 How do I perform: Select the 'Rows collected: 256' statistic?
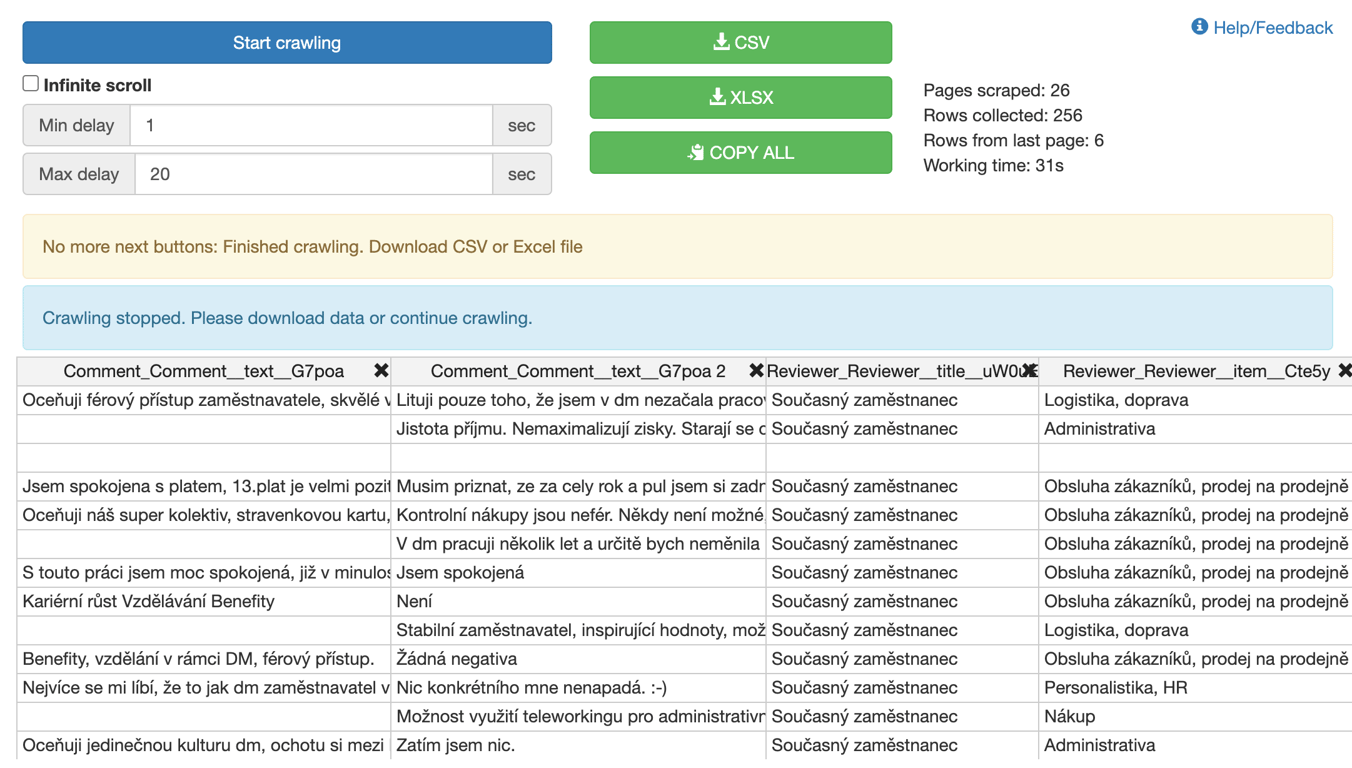click(1003, 115)
